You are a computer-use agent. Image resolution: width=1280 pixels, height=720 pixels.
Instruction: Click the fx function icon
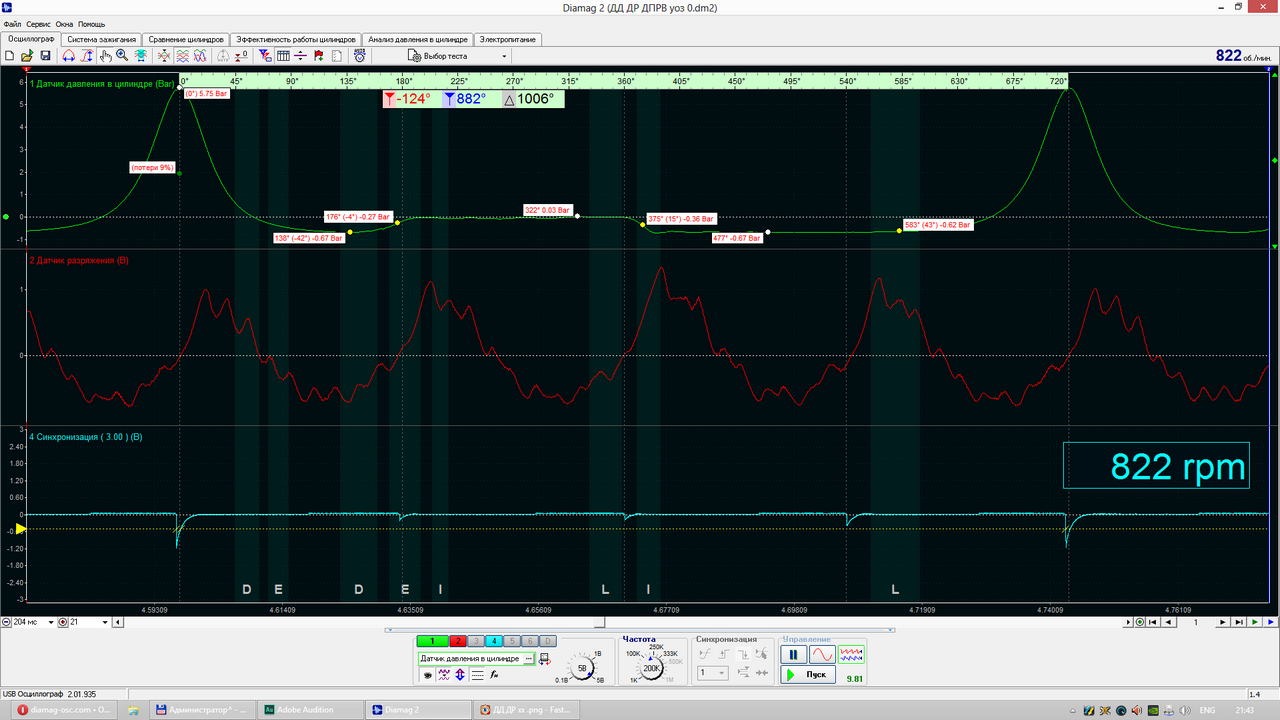(x=494, y=675)
